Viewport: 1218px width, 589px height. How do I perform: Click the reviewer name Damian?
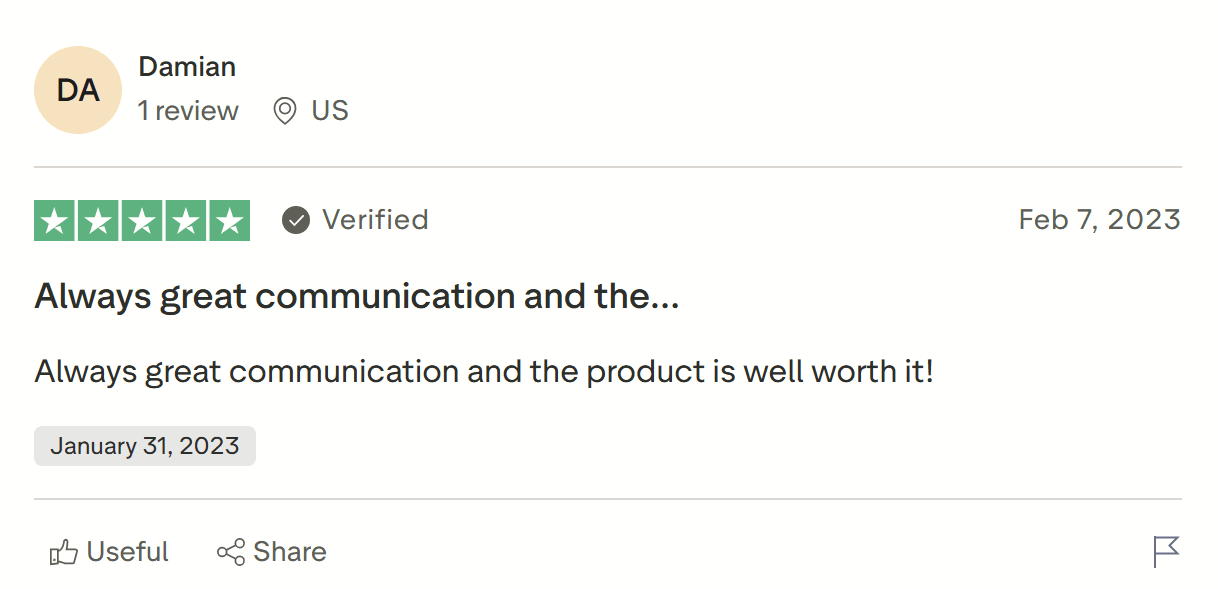pyautogui.click(x=187, y=66)
